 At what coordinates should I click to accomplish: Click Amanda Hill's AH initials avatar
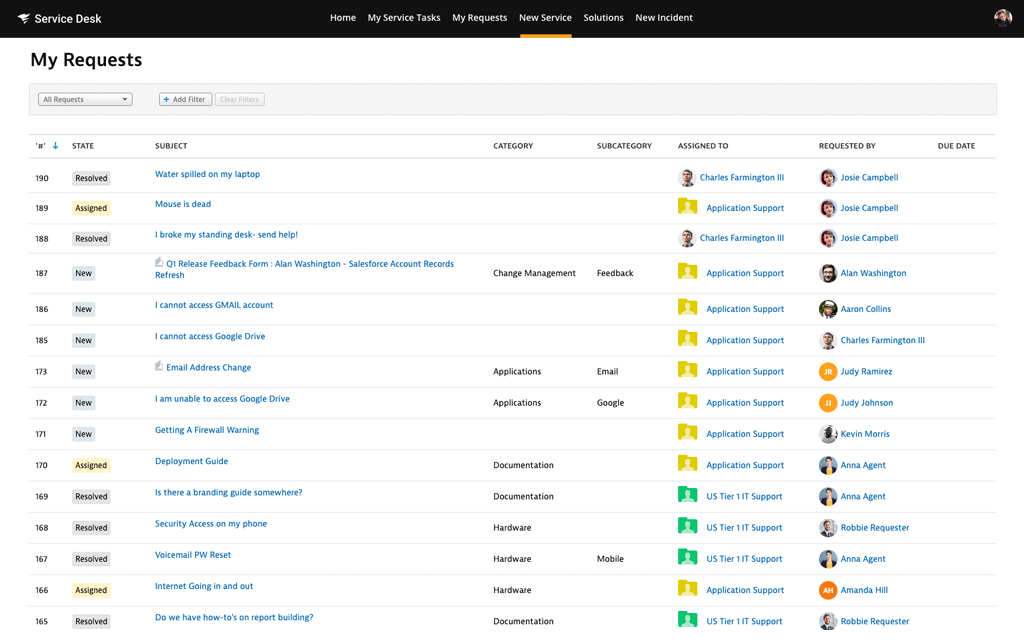click(x=828, y=590)
